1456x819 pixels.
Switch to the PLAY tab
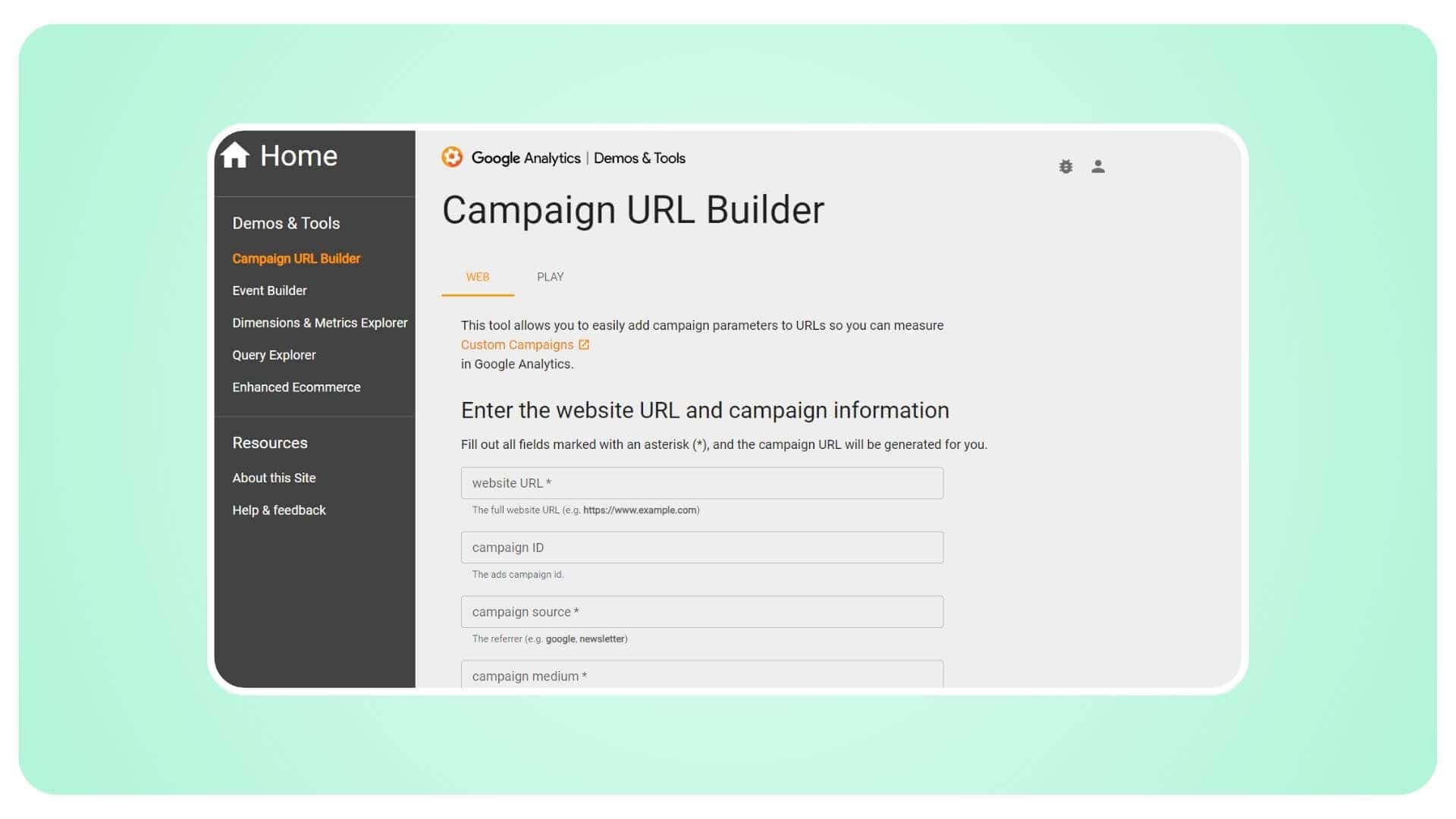coord(549,277)
